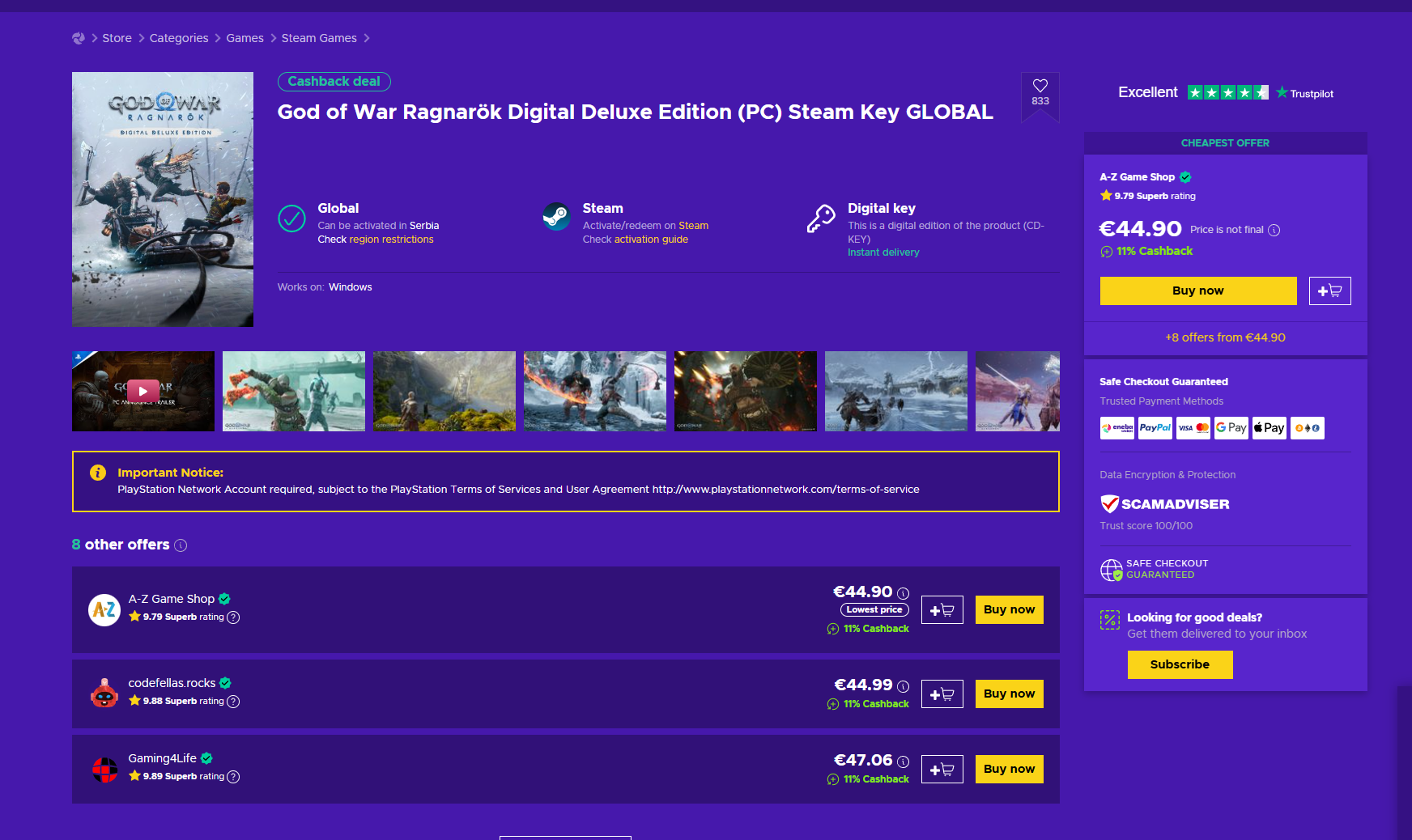Open Kratos and Atreus combat screenshot thumbnail
The height and width of the screenshot is (840, 1412).
click(294, 391)
